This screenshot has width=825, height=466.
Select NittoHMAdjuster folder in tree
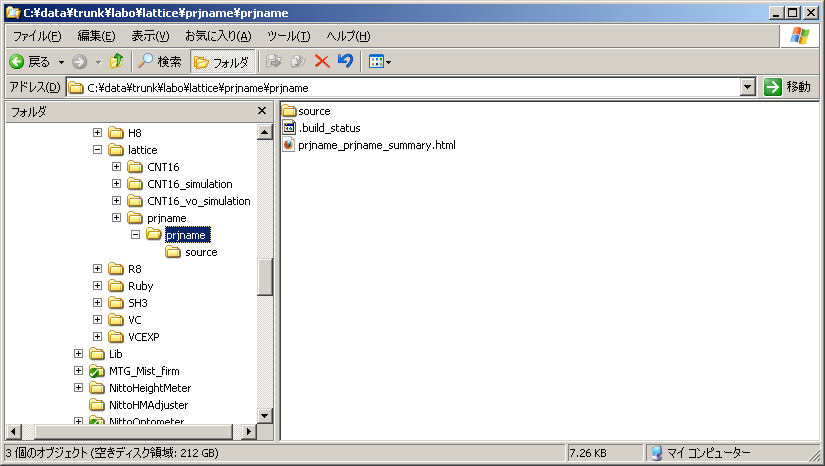[x=148, y=405]
